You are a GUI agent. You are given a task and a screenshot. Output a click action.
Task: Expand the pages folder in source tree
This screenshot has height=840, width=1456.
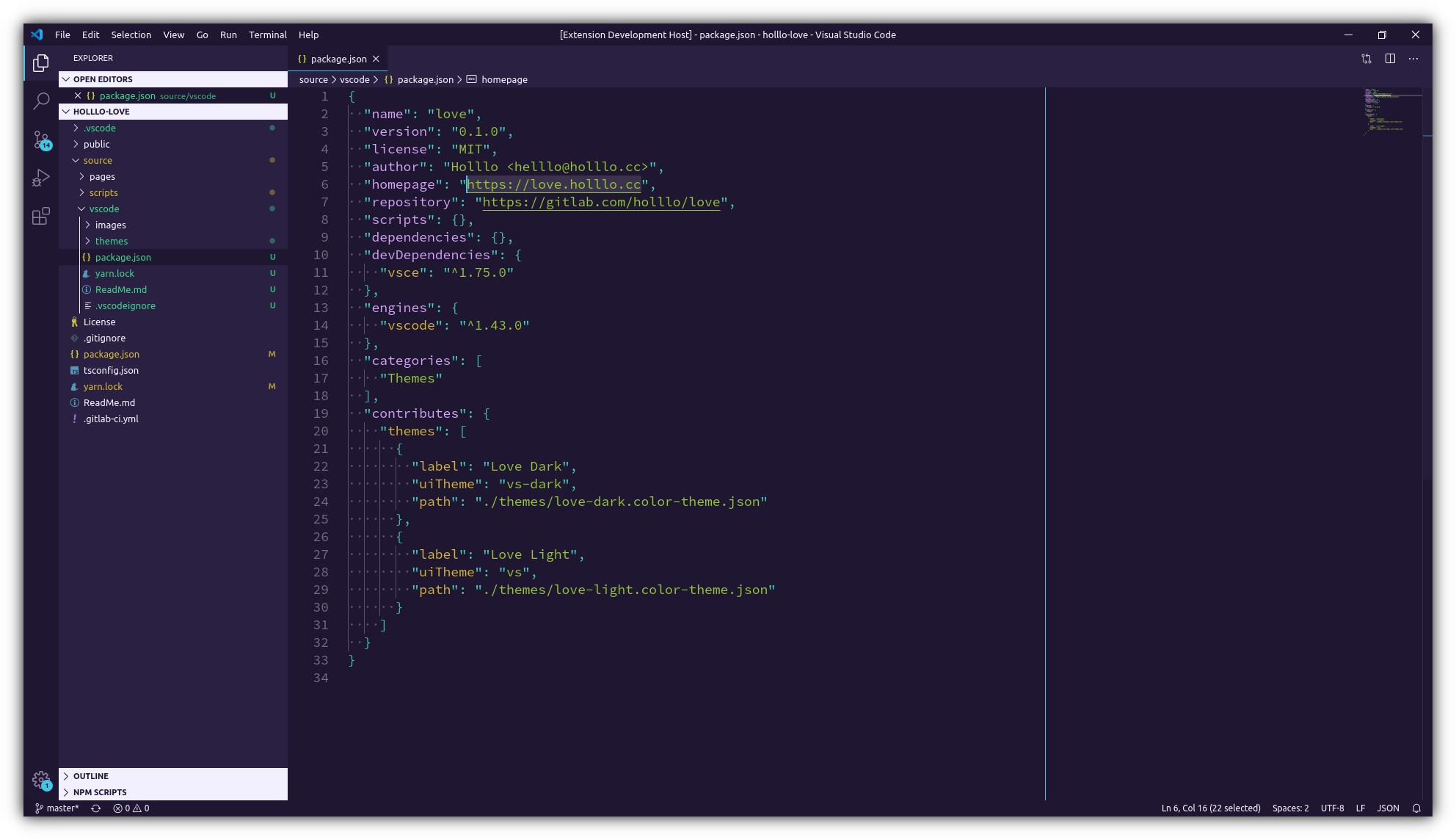(x=102, y=176)
